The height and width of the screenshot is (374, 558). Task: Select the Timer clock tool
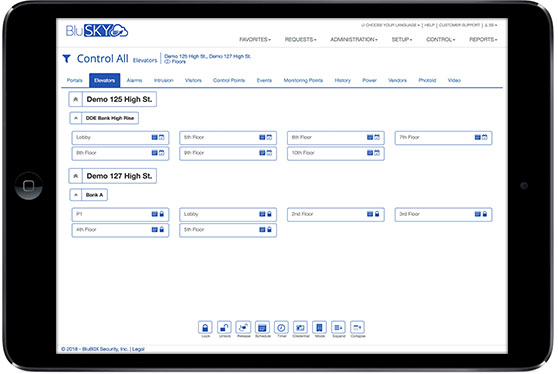281,327
